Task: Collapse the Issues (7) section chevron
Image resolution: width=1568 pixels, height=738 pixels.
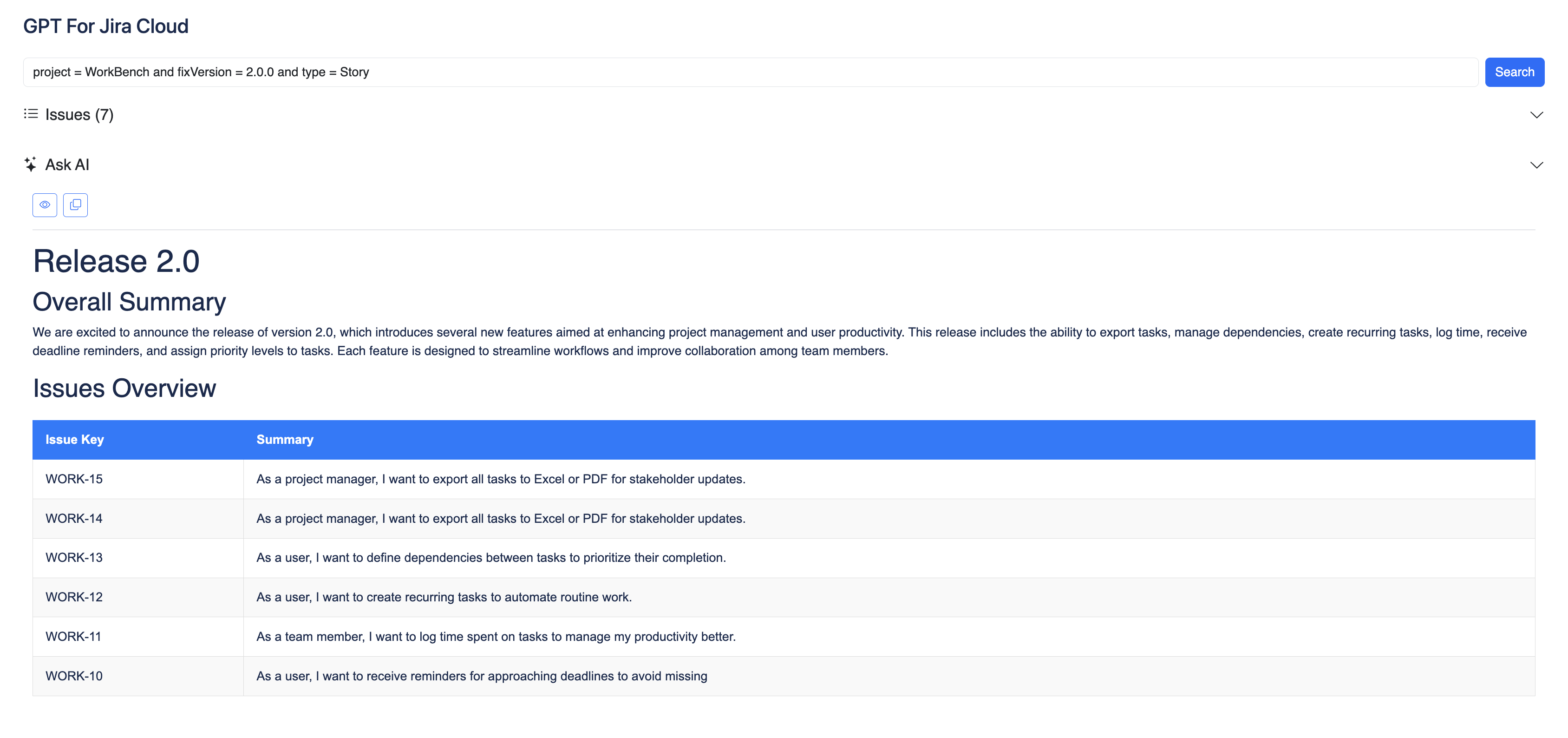Action: [x=1536, y=115]
